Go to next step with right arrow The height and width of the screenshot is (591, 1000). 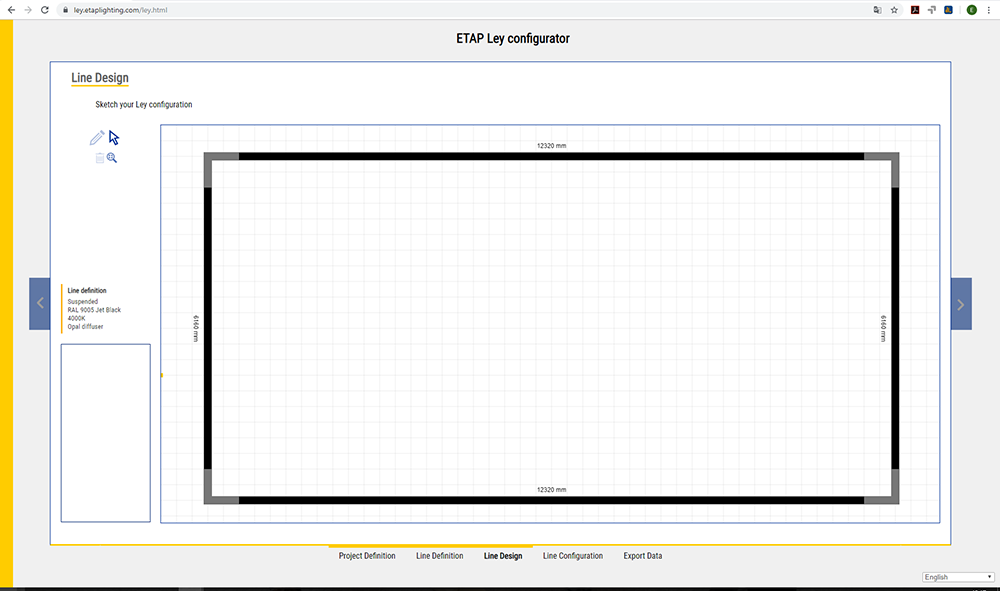961,303
